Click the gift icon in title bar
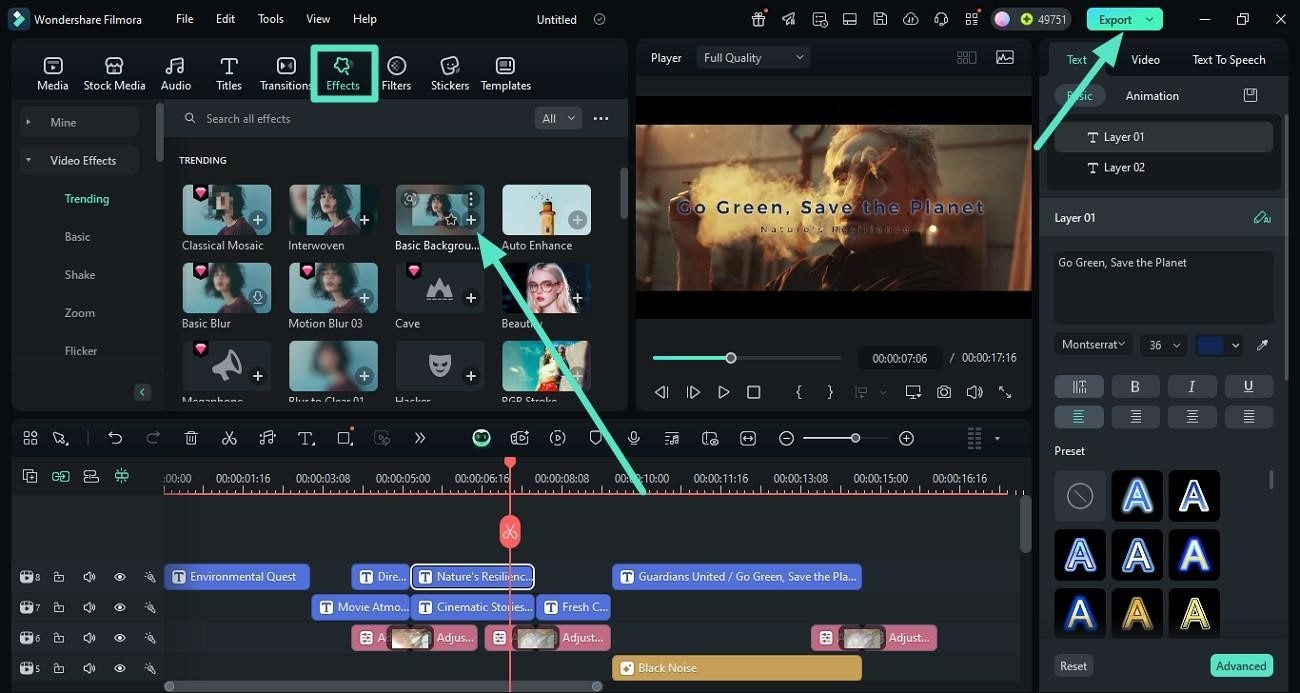Image resolution: width=1300 pixels, height=693 pixels. coord(759,19)
